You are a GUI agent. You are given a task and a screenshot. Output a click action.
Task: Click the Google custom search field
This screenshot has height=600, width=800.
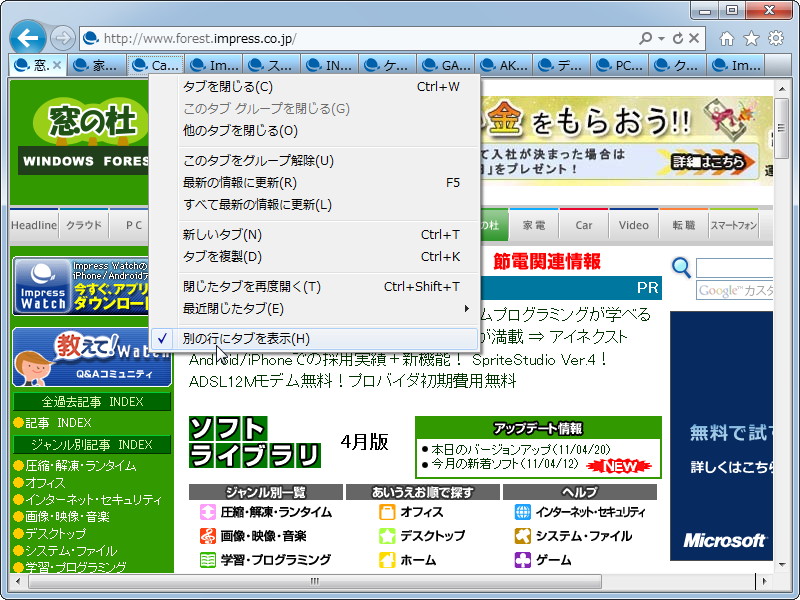click(735, 290)
